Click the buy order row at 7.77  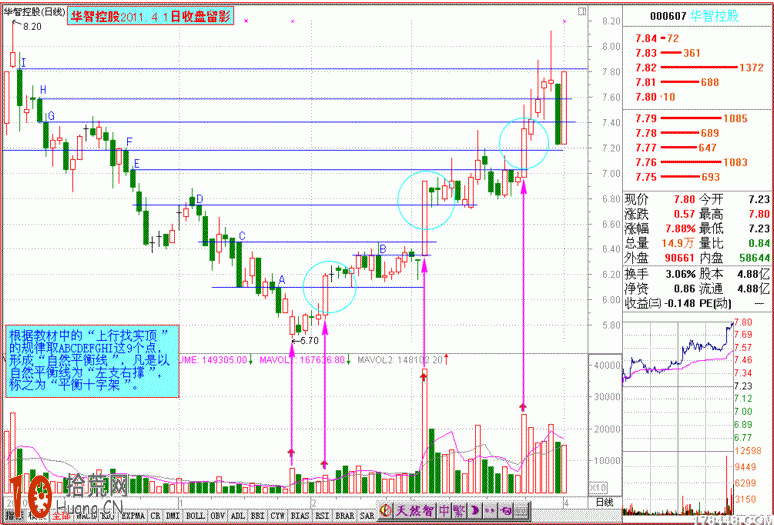click(697, 148)
